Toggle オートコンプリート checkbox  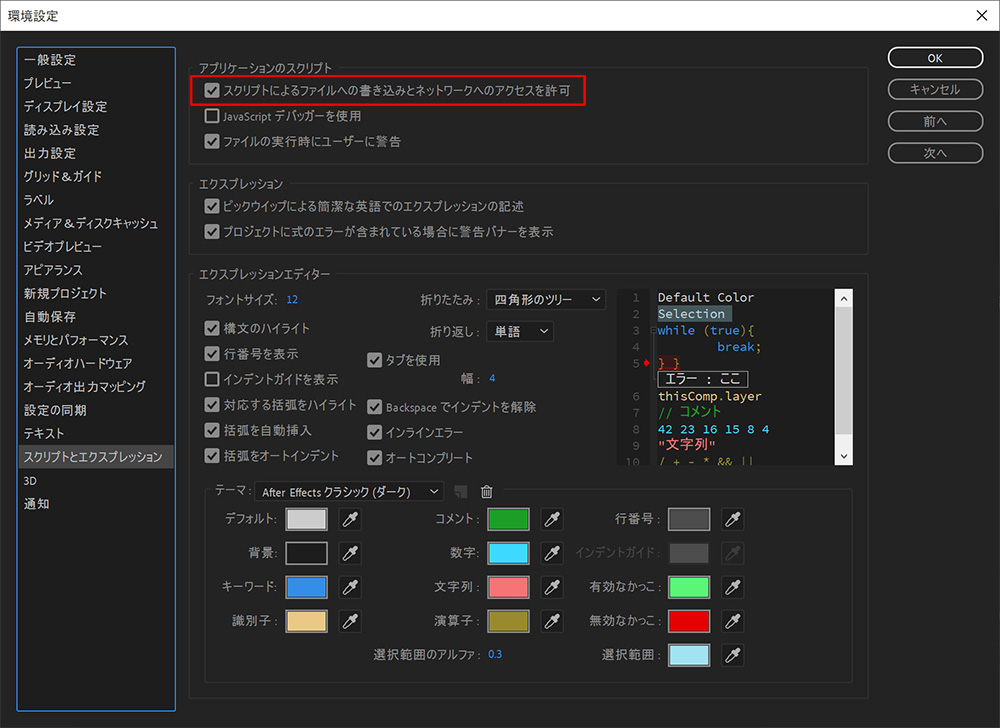coord(374,458)
